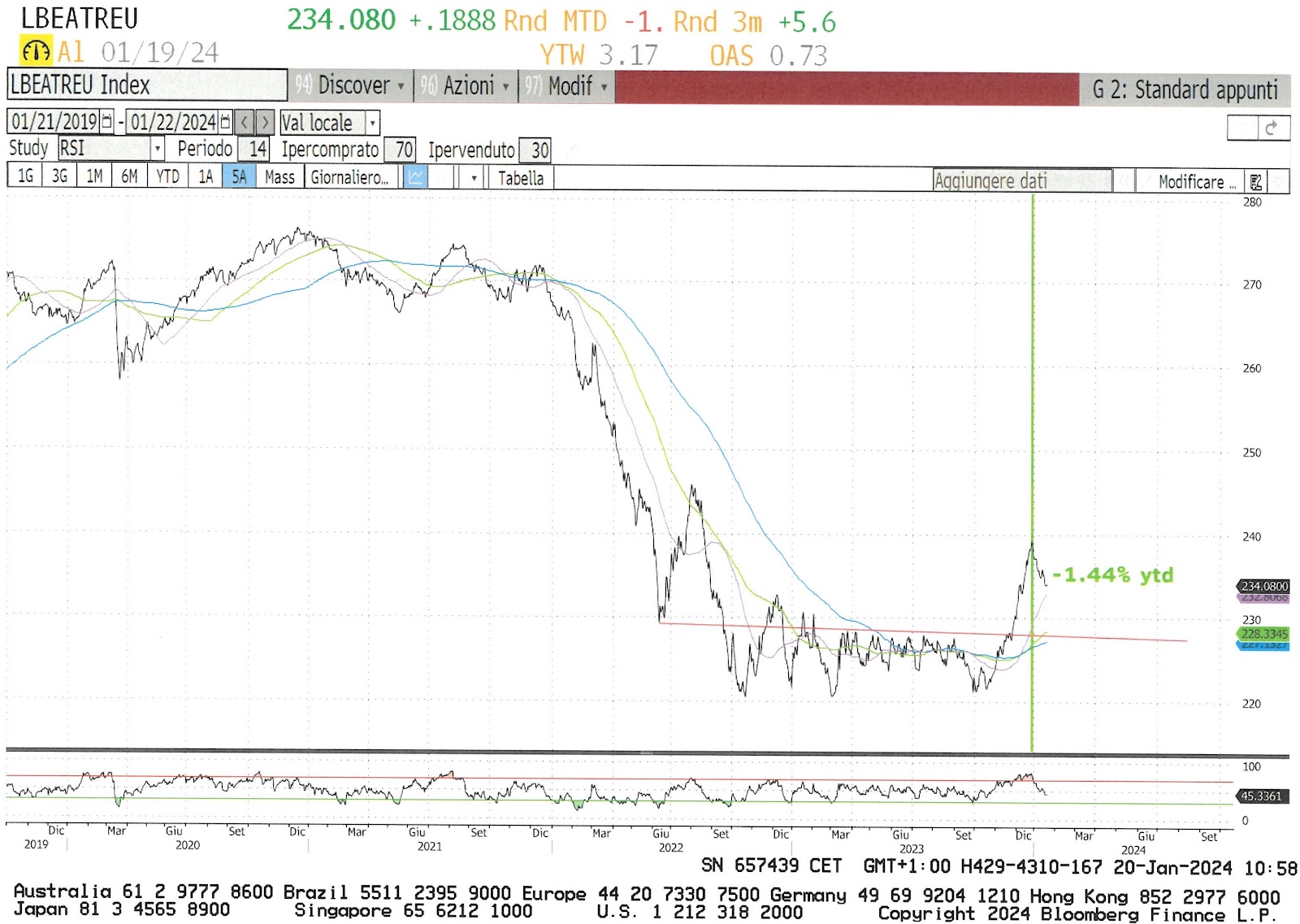
Task: Click the end date field 01/22/2024
Action: (173, 122)
